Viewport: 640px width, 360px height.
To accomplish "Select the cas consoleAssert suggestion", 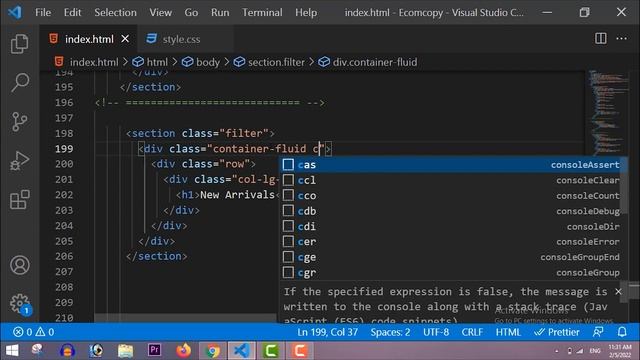I will pyautogui.click(x=451, y=164).
